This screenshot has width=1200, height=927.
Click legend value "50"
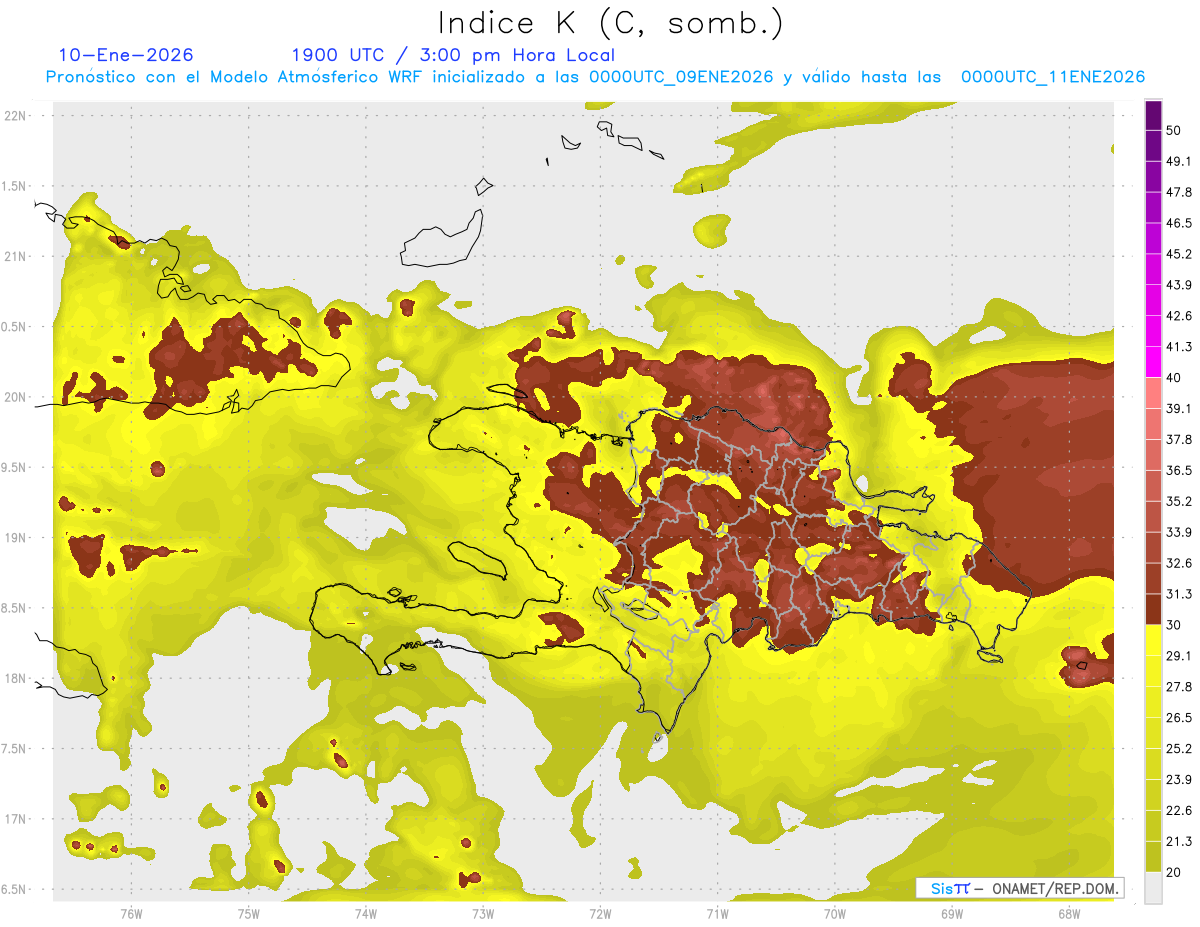pyautogui.click(x=1174, y=130)
